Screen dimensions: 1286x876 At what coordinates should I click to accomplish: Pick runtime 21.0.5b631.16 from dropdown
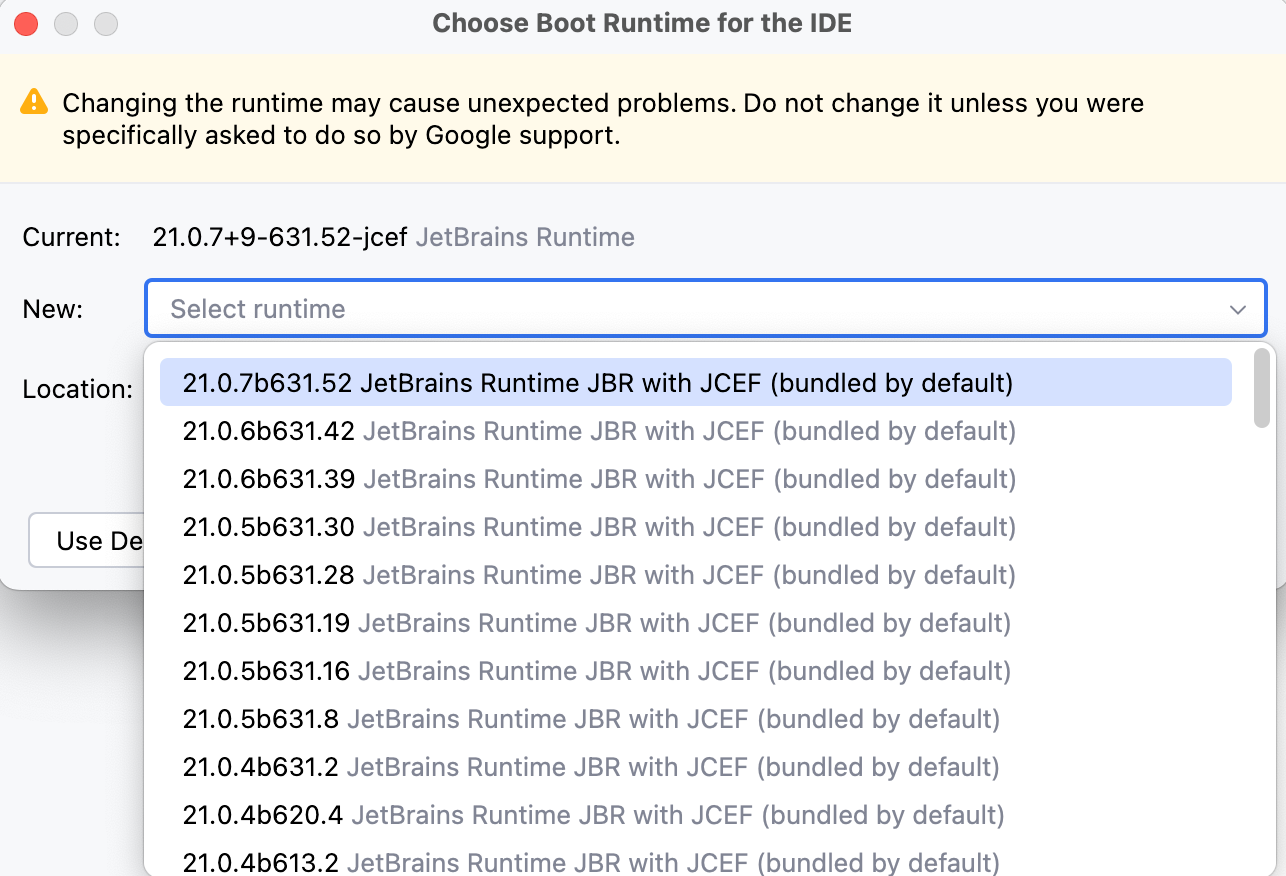point(696,671)
